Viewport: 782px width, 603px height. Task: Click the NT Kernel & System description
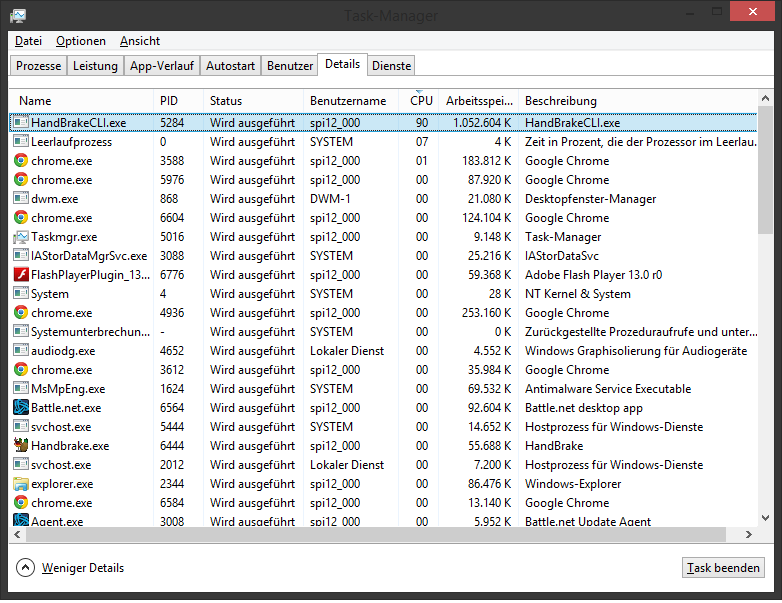(578, 294)
